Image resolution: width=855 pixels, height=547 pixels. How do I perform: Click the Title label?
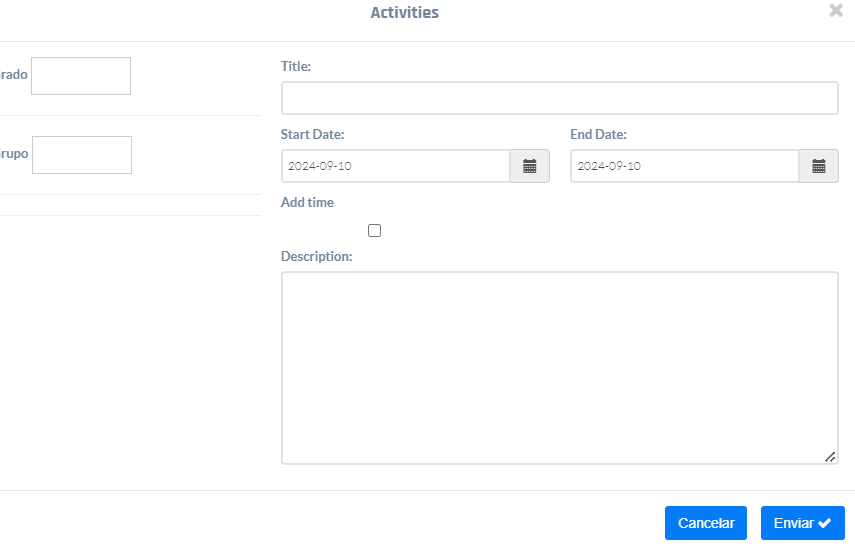coord(296,66)
